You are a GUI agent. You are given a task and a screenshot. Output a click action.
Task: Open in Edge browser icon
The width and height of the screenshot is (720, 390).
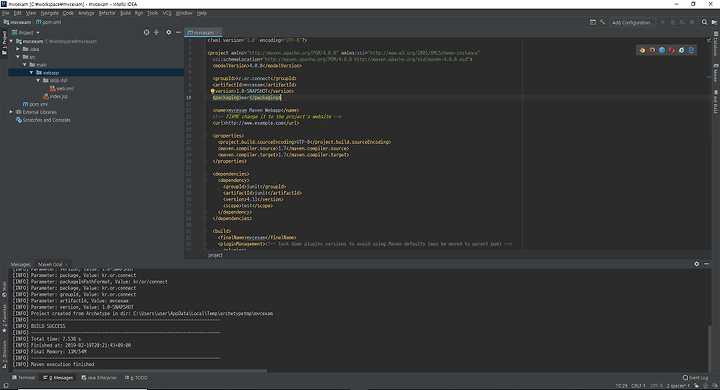pyautogui.click(x=691, y=50)
